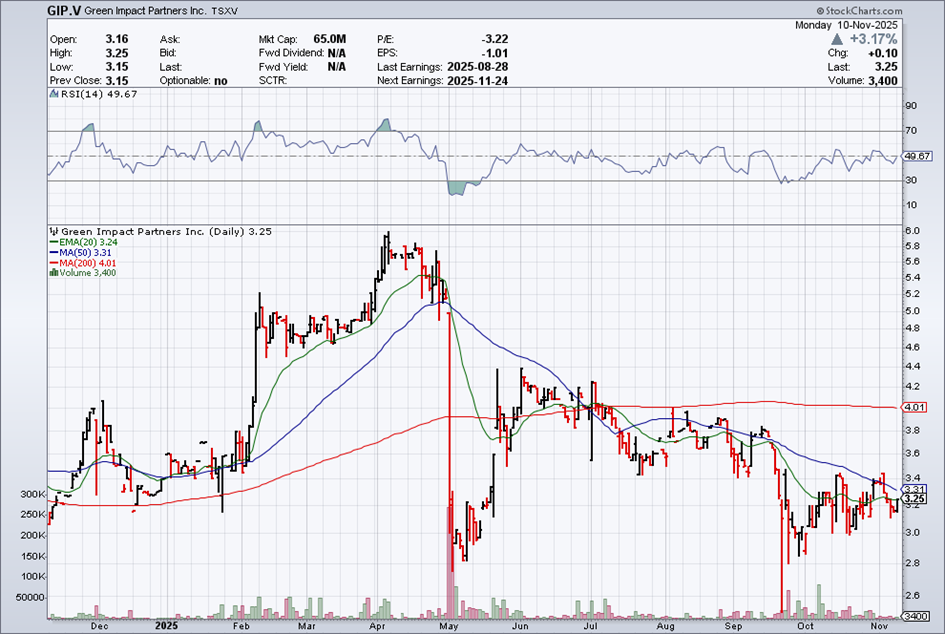Click the 49.67 RSI value tag

pos(917,156)
